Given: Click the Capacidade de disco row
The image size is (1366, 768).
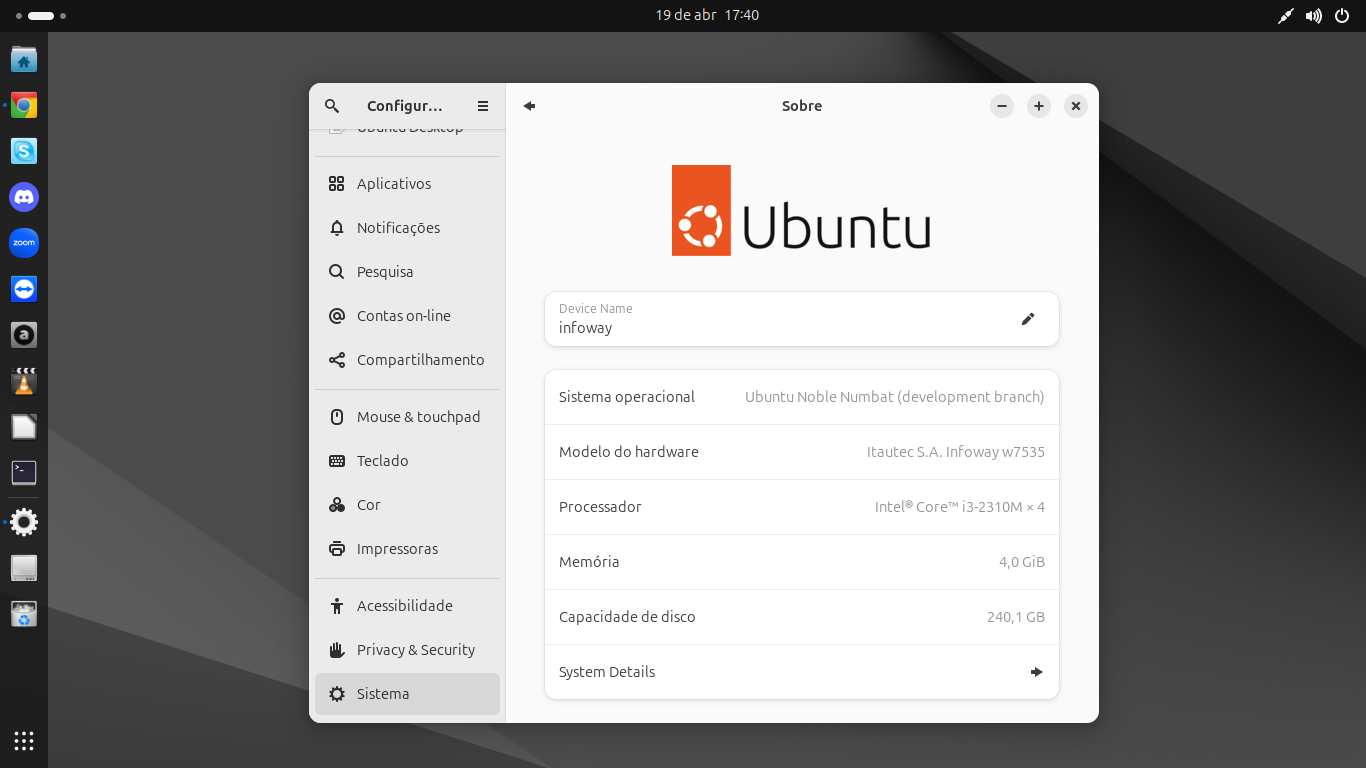Looking at the screenshot, I should tap(802, 617).
